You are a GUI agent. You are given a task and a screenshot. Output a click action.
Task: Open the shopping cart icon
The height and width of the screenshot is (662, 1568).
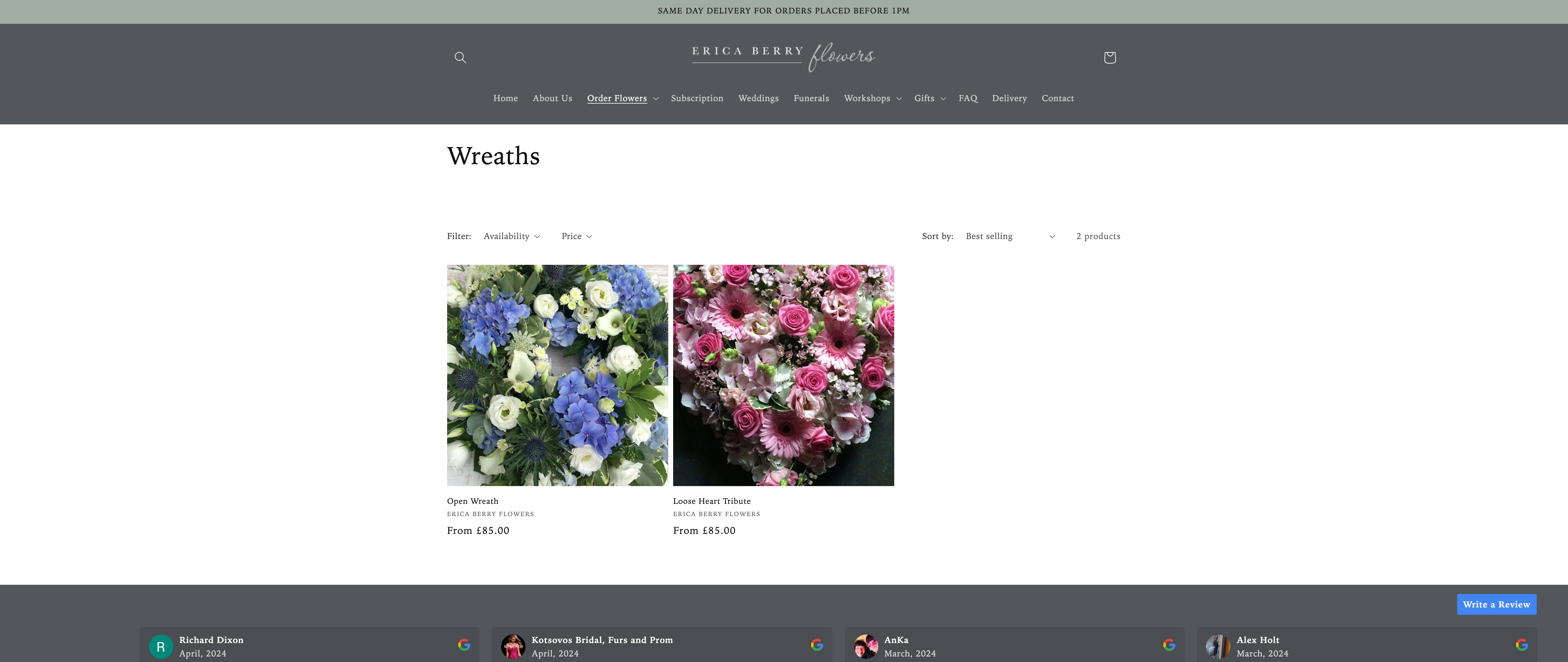pyautogui.click(x=1109, y=57)
